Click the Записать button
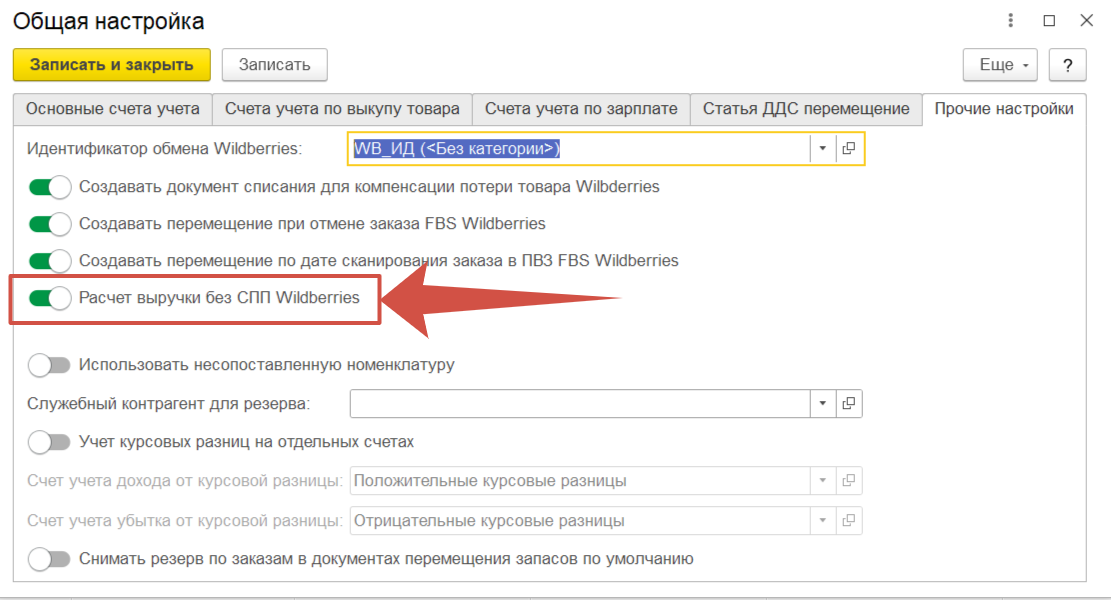The height and width of the screenshot is (600, 1111). [x=274, y=65]
